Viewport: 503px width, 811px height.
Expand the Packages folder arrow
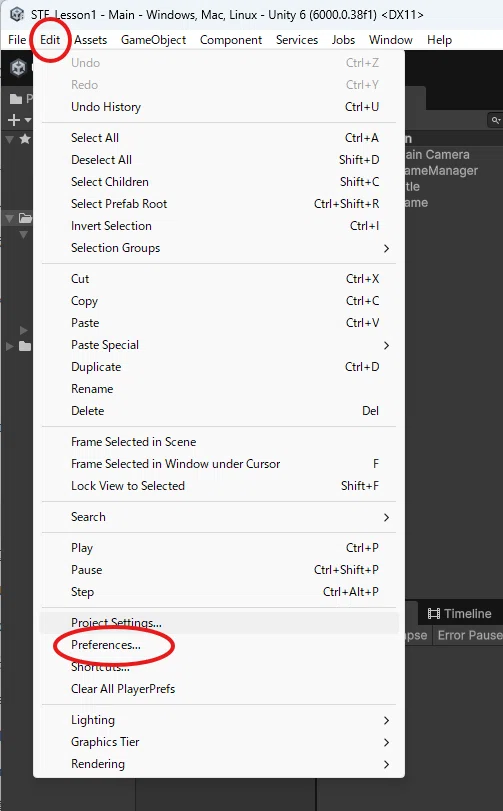click(9, 346)
